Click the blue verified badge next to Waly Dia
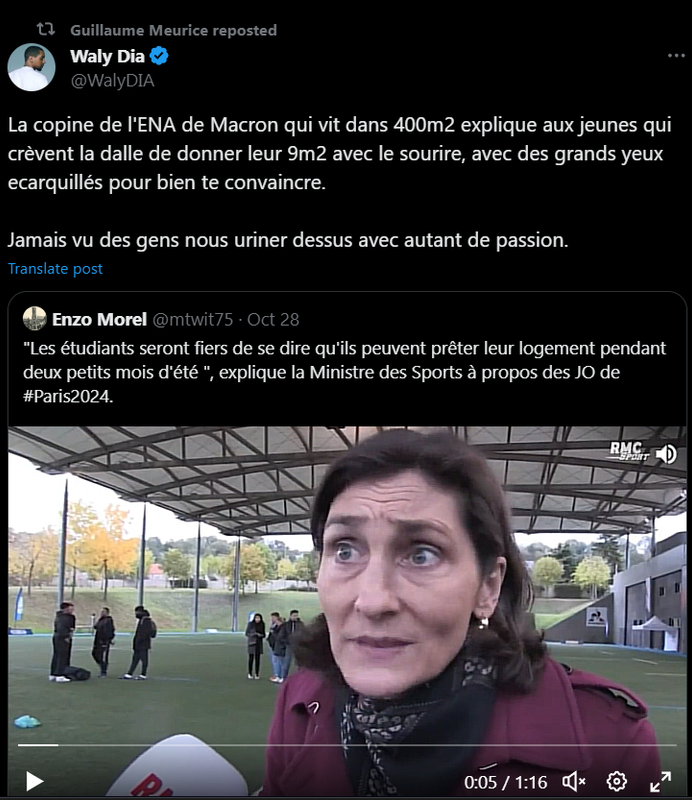The image size is (692, 800). (x=159, y=56)
